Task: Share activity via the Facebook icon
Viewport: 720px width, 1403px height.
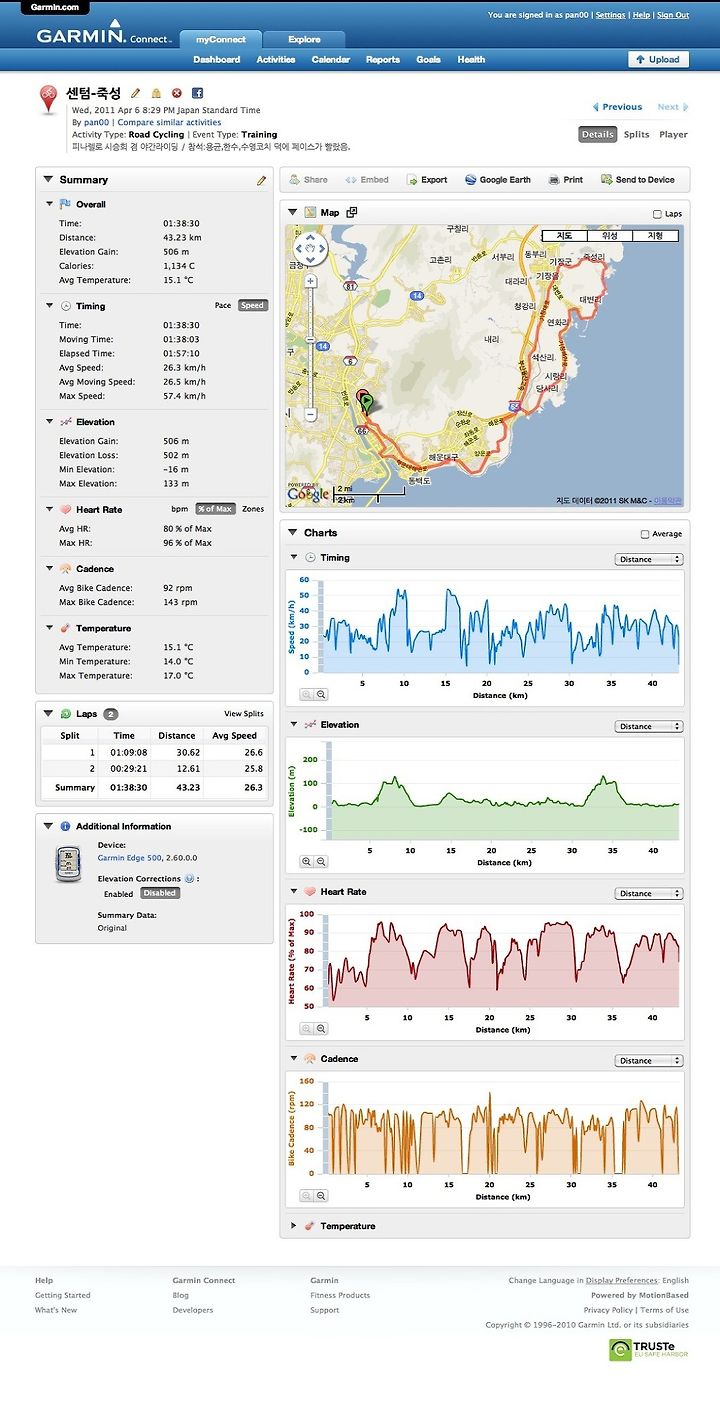Action: click(197, 93)
